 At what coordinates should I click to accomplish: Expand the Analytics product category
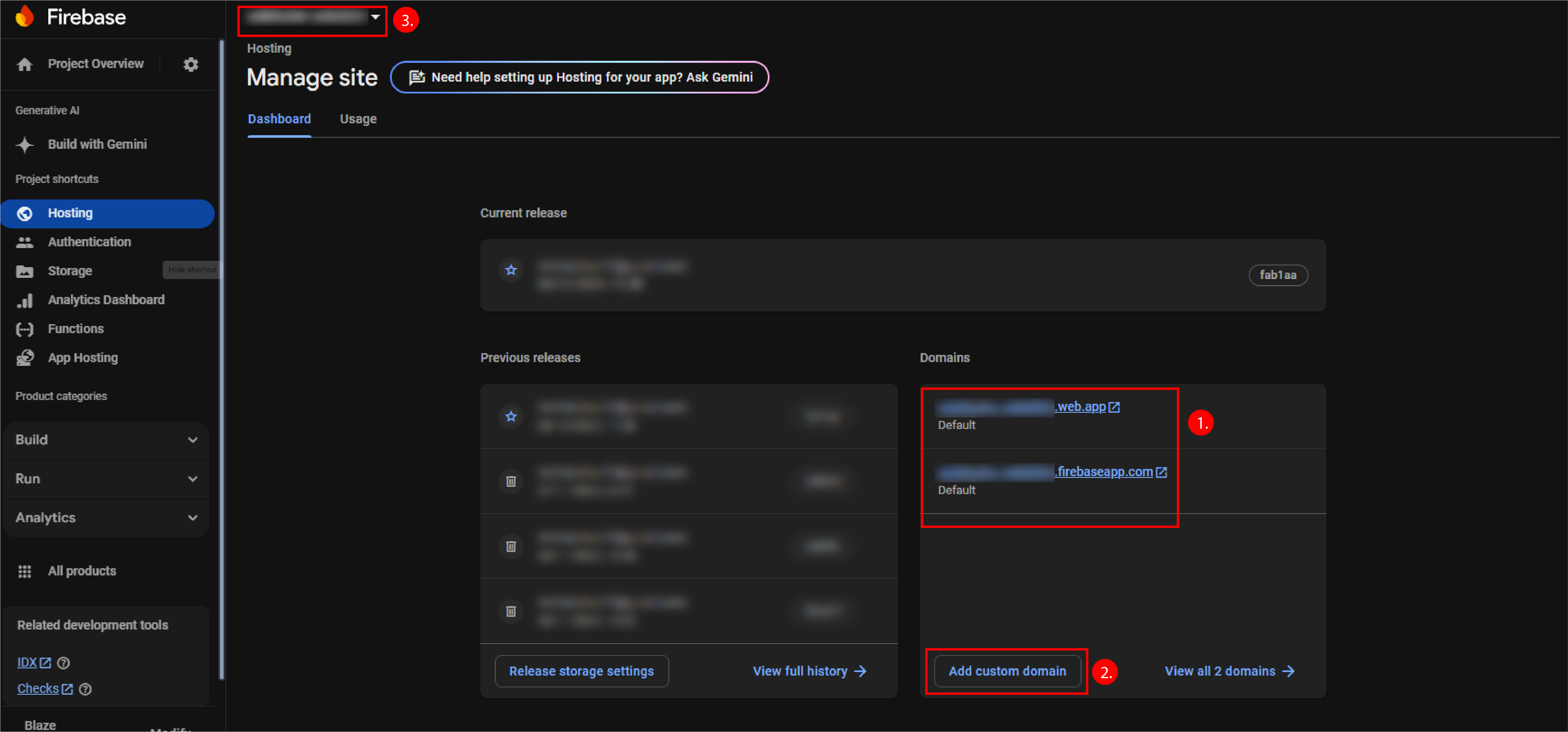[x=106, y=518]
